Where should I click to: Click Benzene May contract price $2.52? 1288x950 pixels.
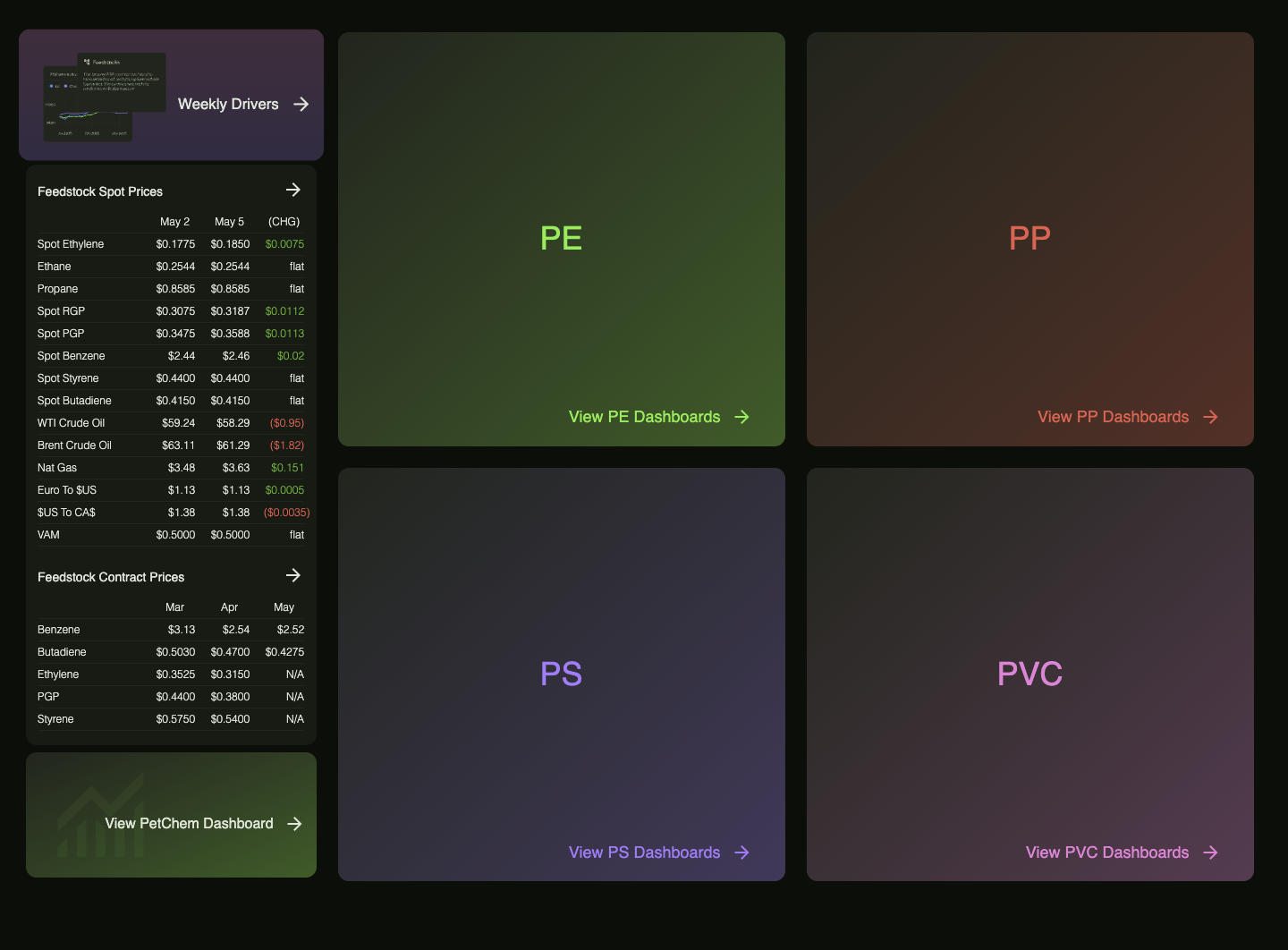[291, 630]
